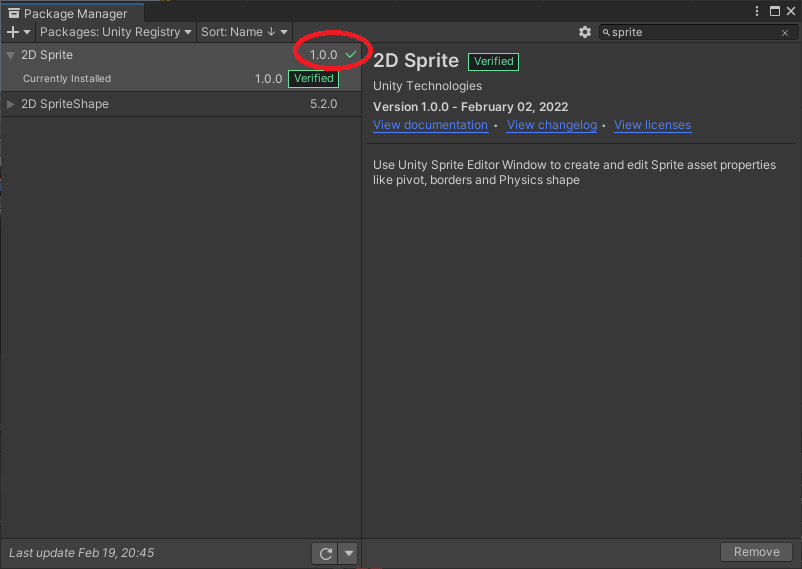Select the 2D Sprite package row
The height and width of the screenshot is (569, 802).
pyautogui.click(x=181, y=55)
